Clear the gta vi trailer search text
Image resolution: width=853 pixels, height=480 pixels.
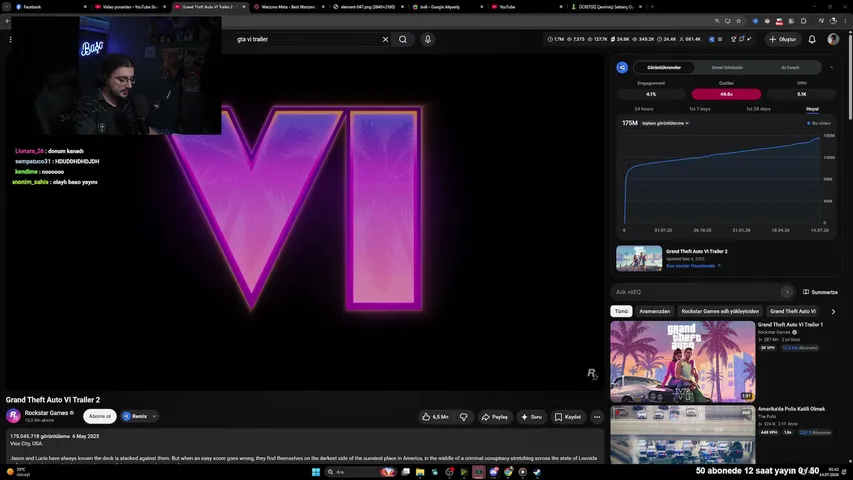pos(385,39)
